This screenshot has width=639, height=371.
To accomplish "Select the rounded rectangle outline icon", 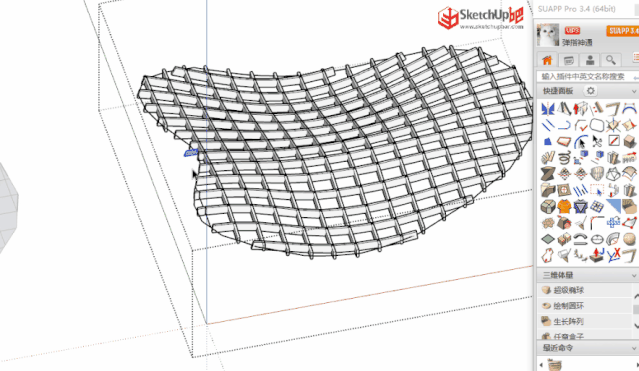I will [597, 125].
